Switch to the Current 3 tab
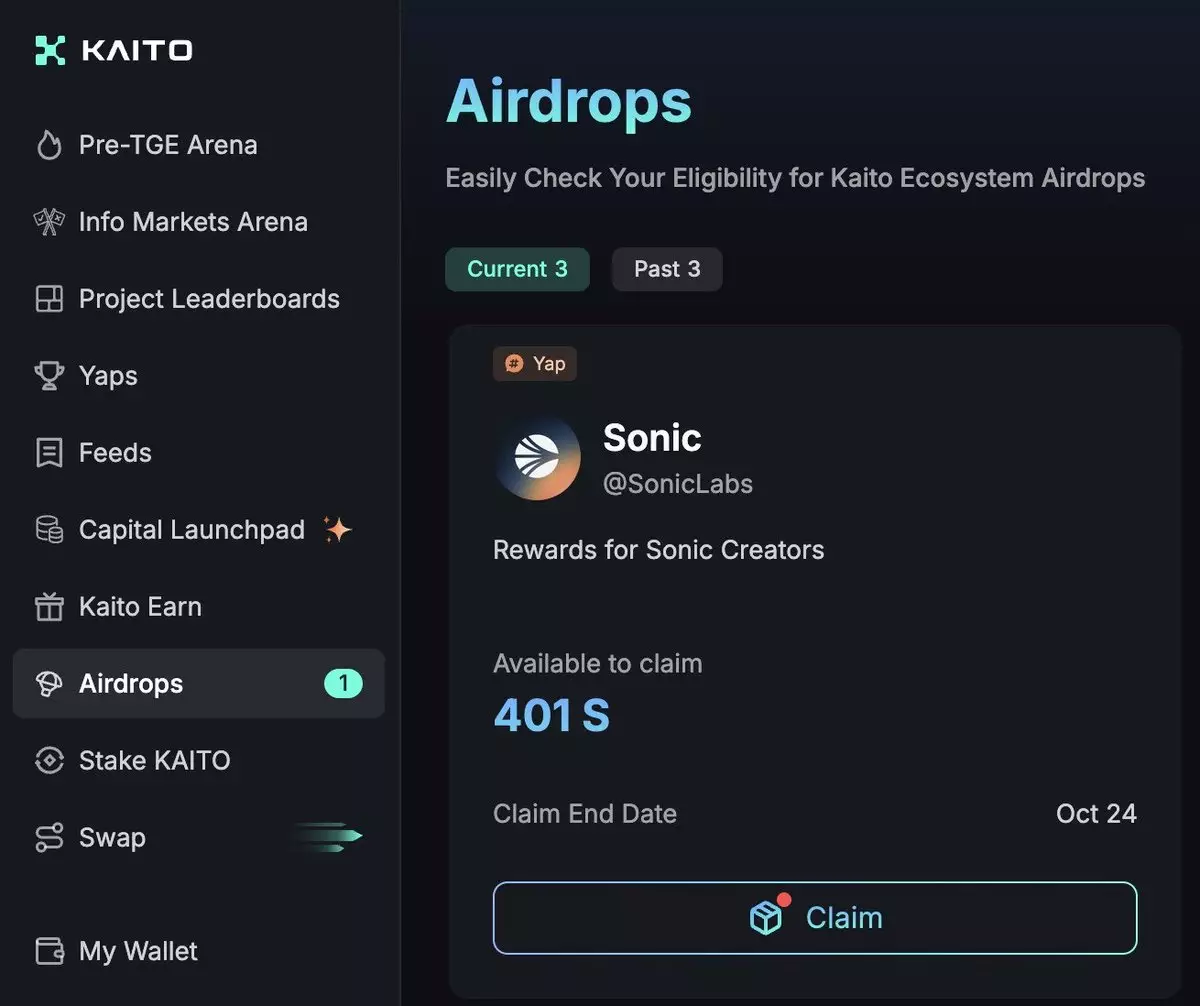The image size is (1200, 1006). point(517,269)
